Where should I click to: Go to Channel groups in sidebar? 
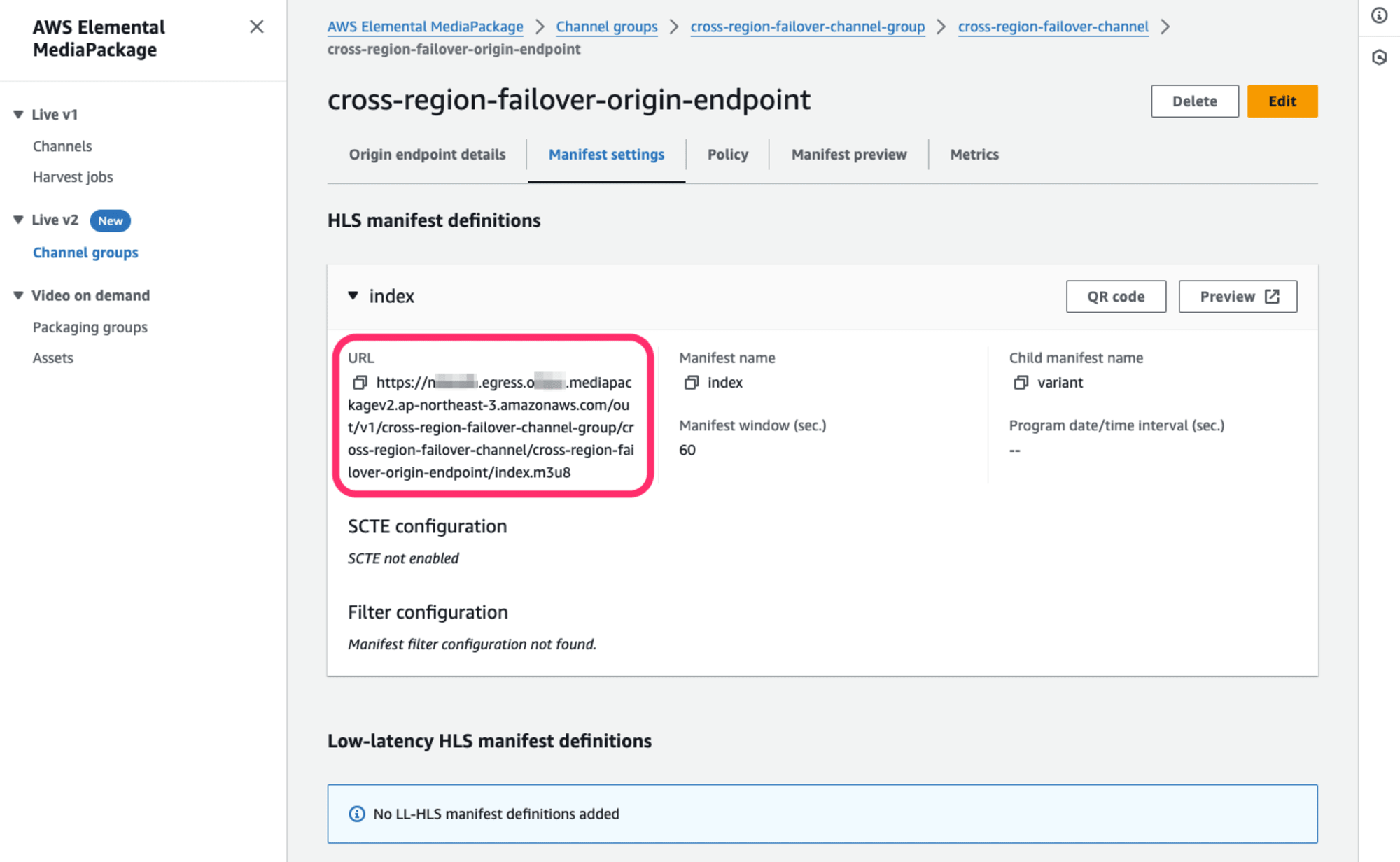[85, 253]
